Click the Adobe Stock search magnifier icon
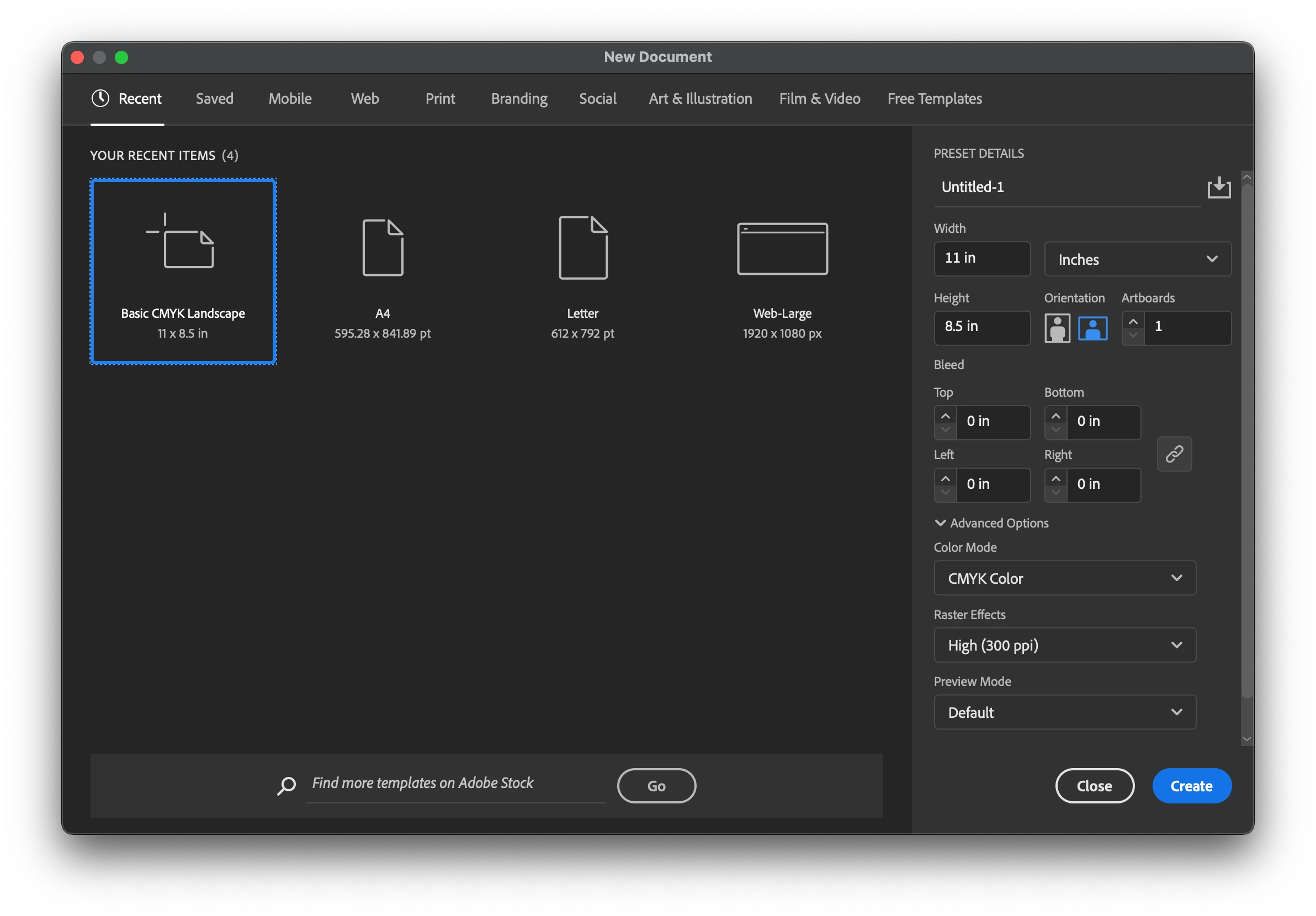This screenshot has width=1316, height=916. coord(286,785)
